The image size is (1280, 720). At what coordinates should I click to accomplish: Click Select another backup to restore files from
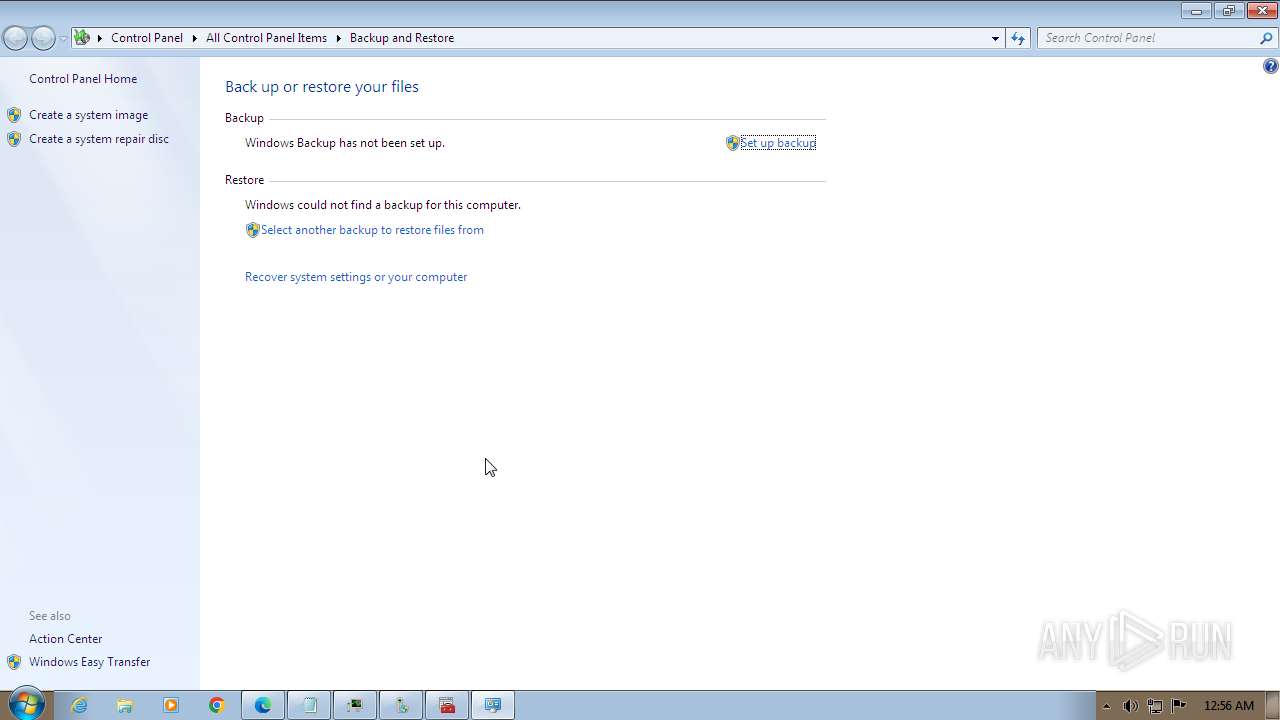pyautogui.click(x=372, y=230)
